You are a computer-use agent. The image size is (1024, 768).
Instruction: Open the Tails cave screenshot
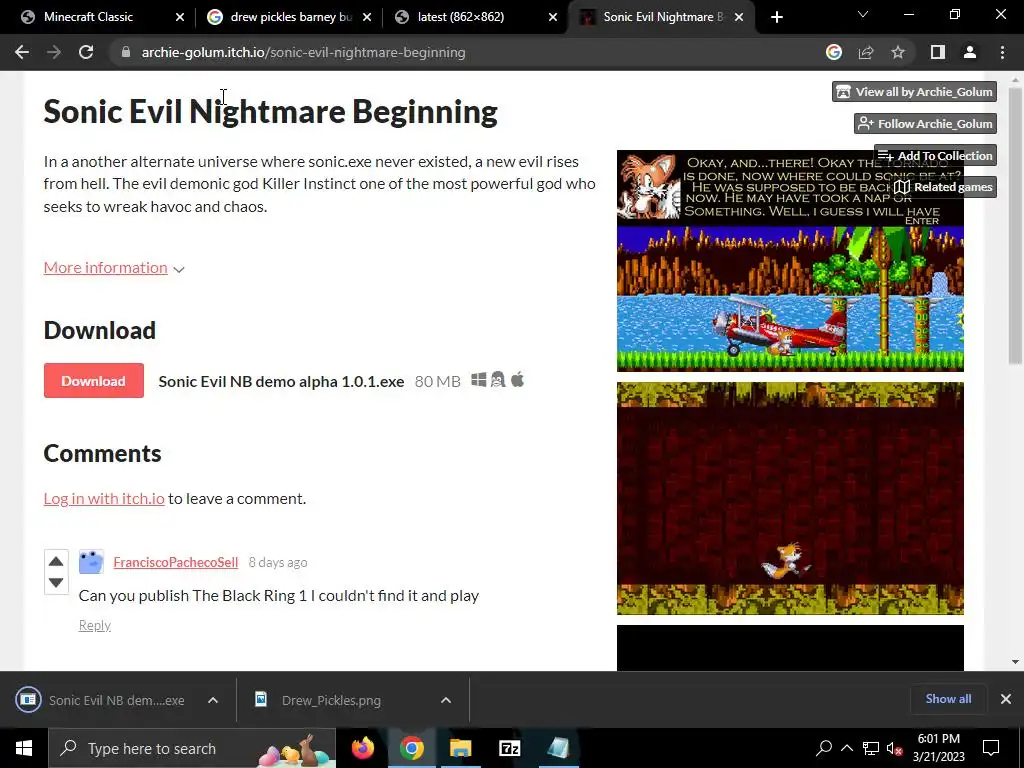[x=790, y=498]
